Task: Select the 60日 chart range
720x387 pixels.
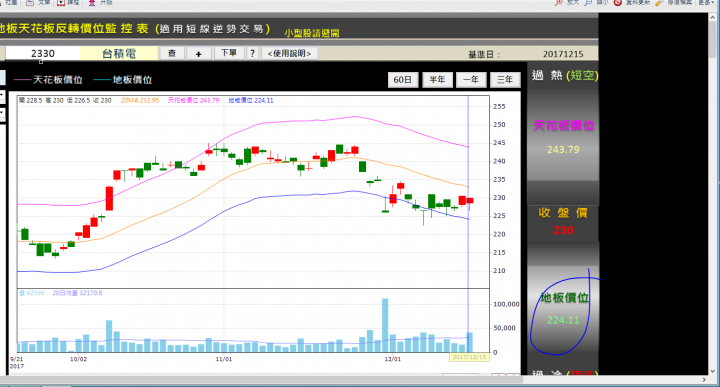Action: click(403, 80)
